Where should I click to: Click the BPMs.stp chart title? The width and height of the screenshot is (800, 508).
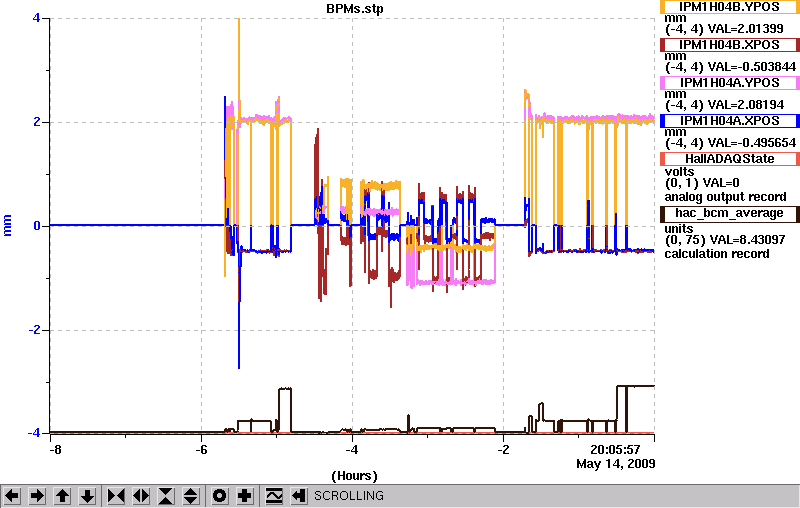[x=355, y=9]
